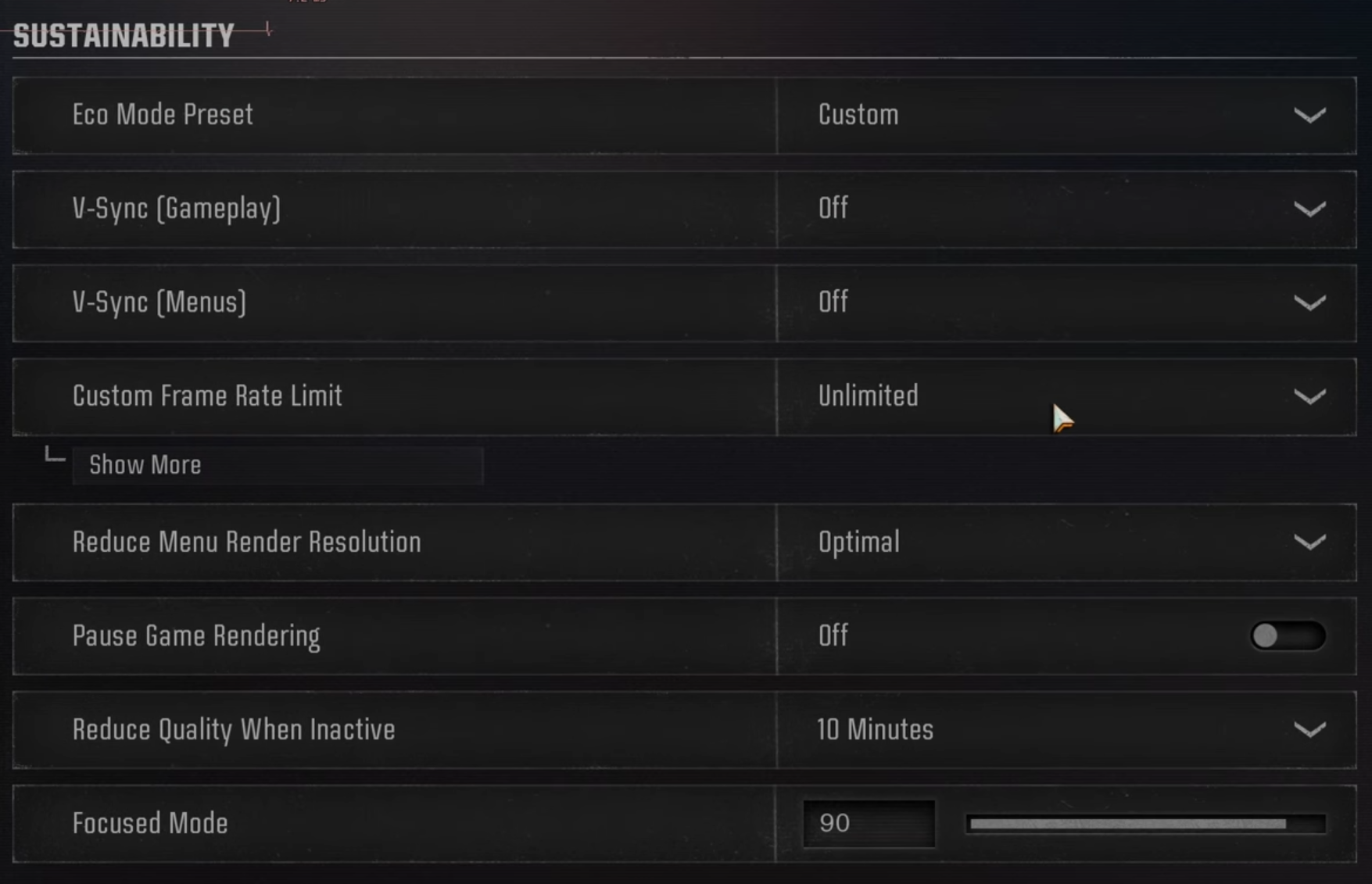Screen dimensions: 1372x884
Task: Expand Reduce Menu Render Resolution chevron
Action: pyautogui.click(x=1309, y=542)
